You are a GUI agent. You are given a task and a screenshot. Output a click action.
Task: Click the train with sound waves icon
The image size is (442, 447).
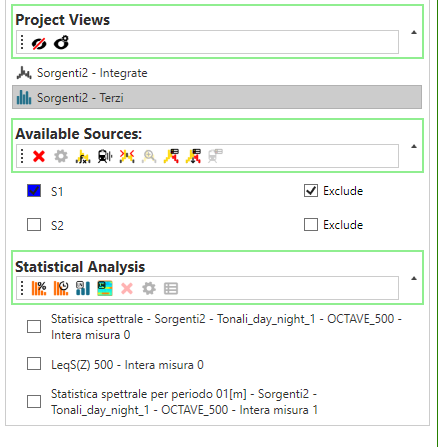coord(105,156)
